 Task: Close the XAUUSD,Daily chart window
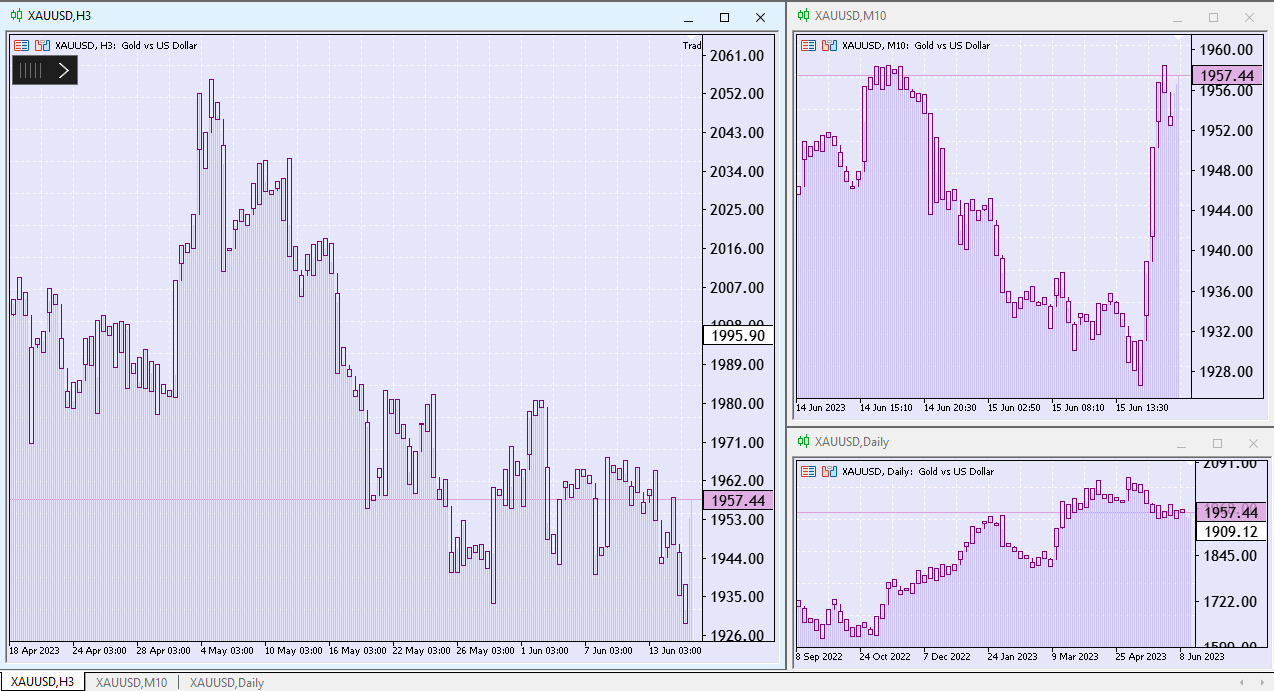[1252, 443]
